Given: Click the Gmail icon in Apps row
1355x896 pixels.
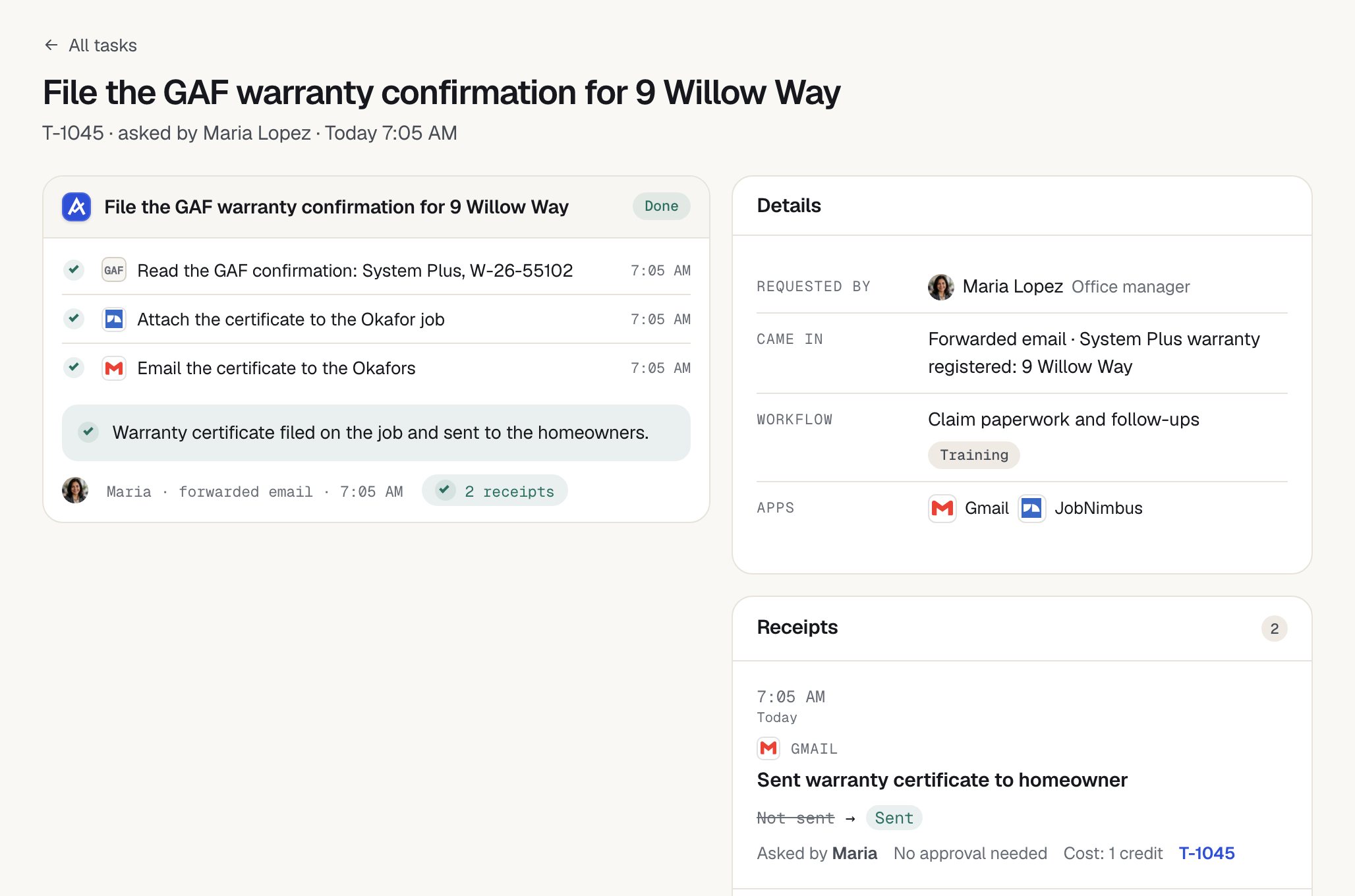Looking at the screenshot, I should point(942,509).
